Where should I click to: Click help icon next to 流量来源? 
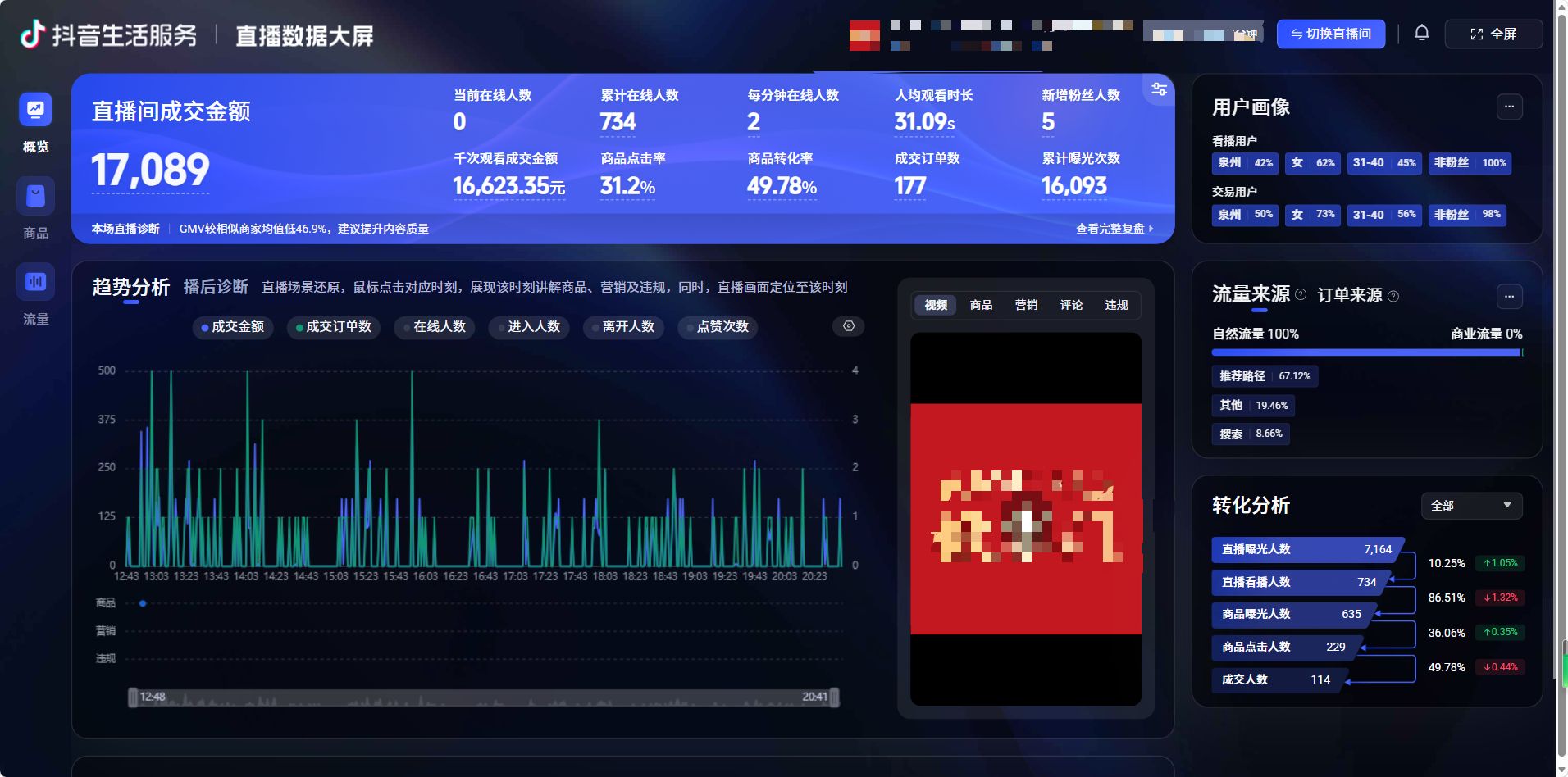pyautogui.click(x=1301, y=294)
